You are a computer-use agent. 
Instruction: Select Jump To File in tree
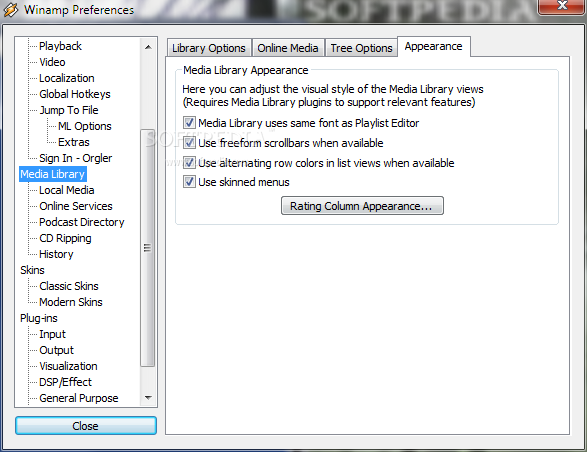pos(69,110)
